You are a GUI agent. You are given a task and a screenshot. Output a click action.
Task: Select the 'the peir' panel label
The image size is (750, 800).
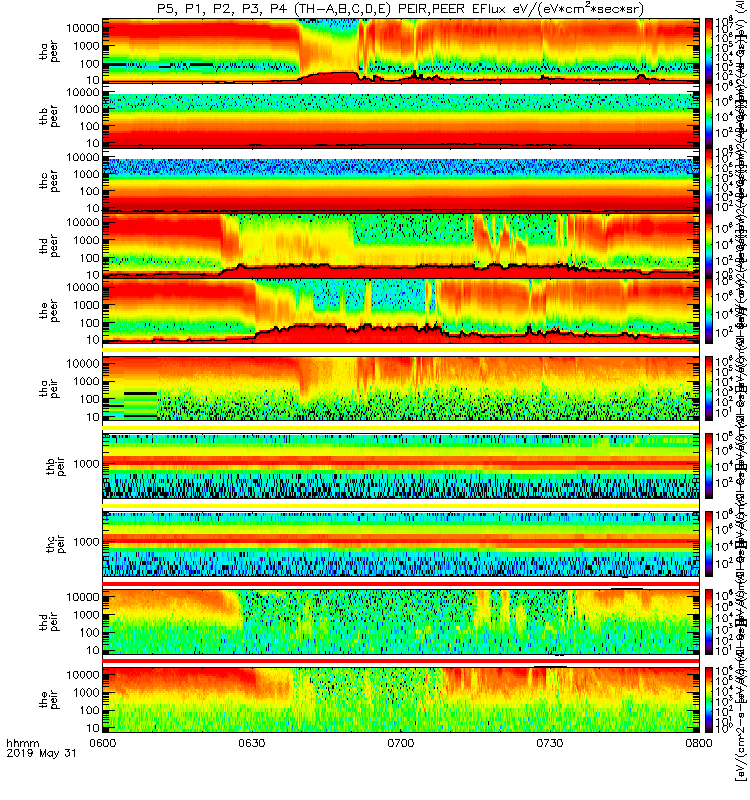(49, 699)
